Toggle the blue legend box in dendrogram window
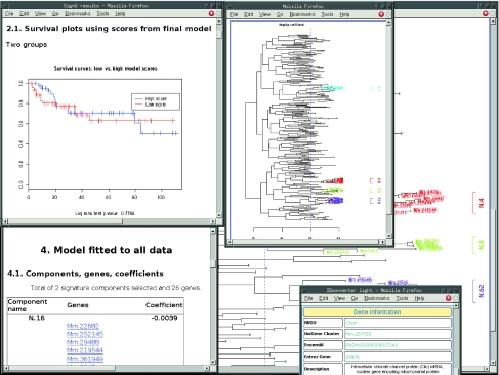This screenshot has height=375, width=499. point(372,201)
